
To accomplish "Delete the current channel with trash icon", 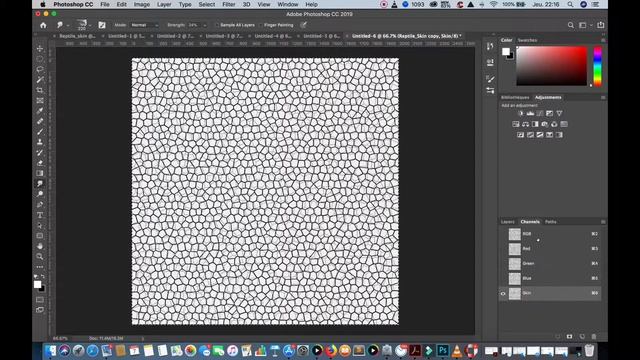I will [594, 336].
